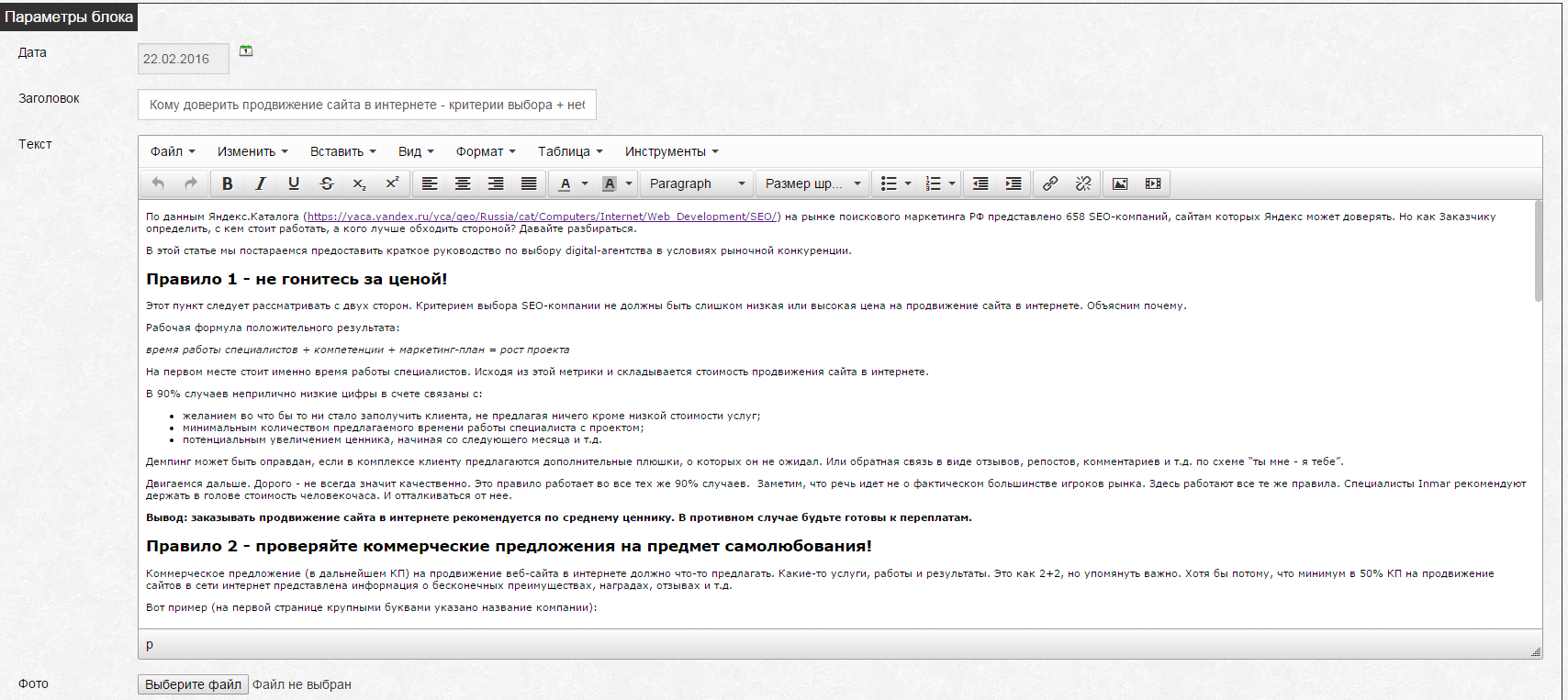Click the date field 22.02.2016
This screenshot has width=1568, height=700.
point(184,59)
